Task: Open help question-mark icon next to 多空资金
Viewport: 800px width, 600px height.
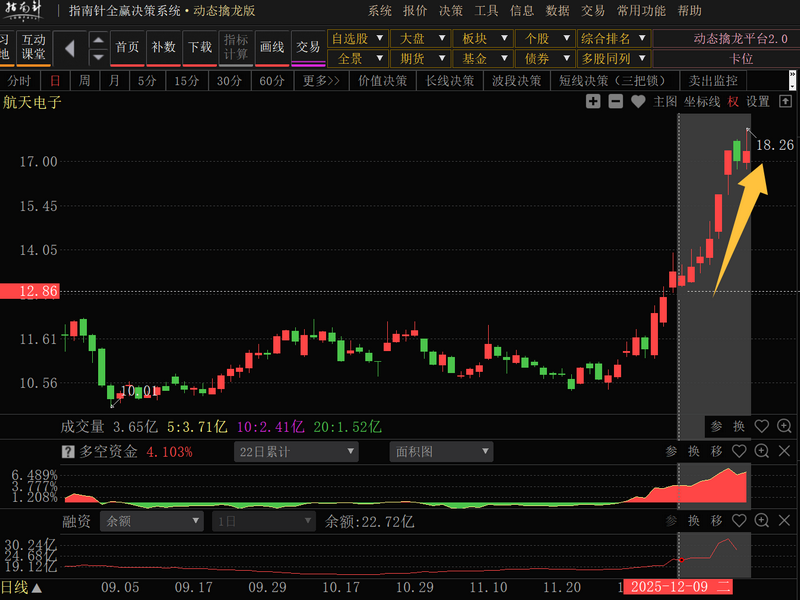Action: click(x=69, y=452)
